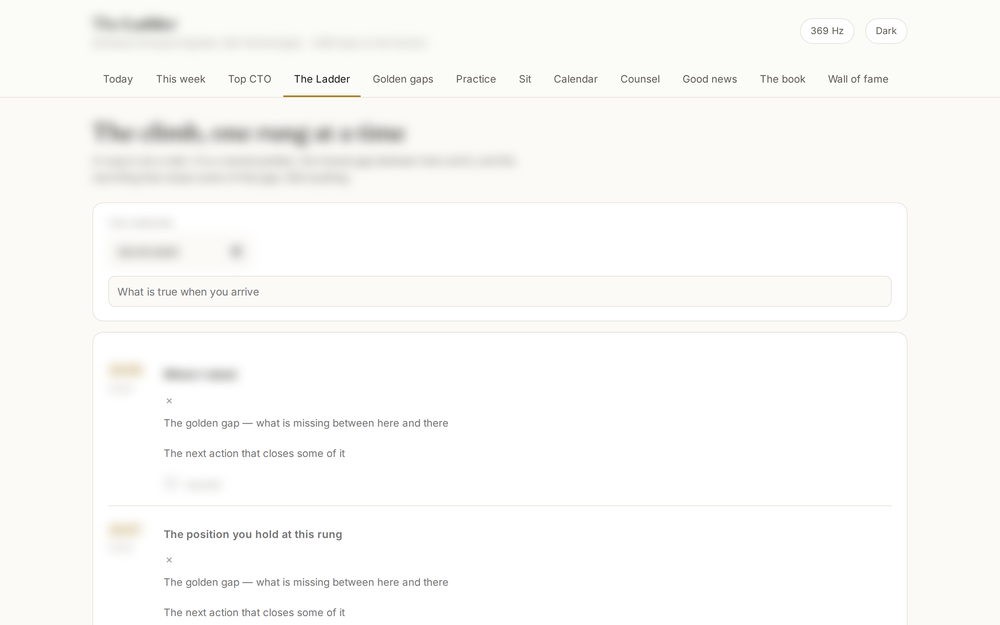Screen dimensions: 1000x625
Task: Switch to the This week tab
Action: (180, 79)
